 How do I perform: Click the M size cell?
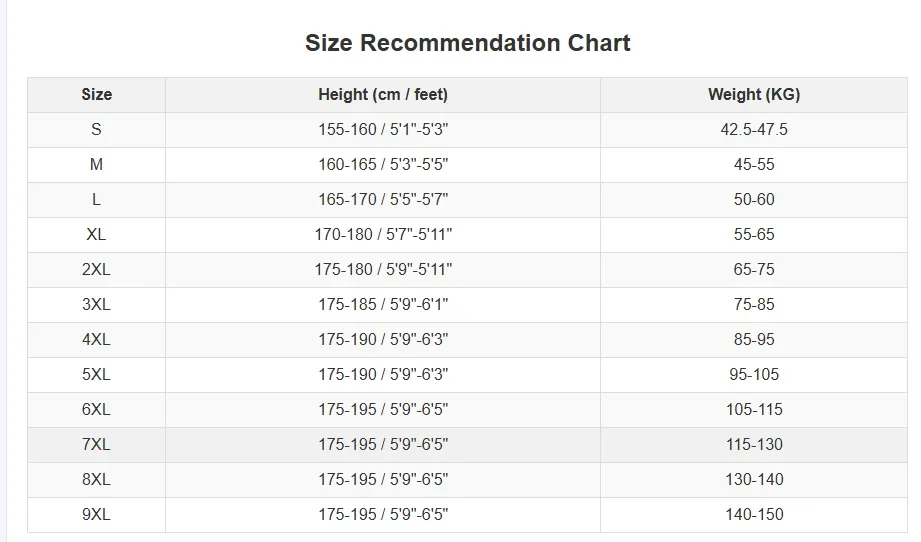(96, 165)
